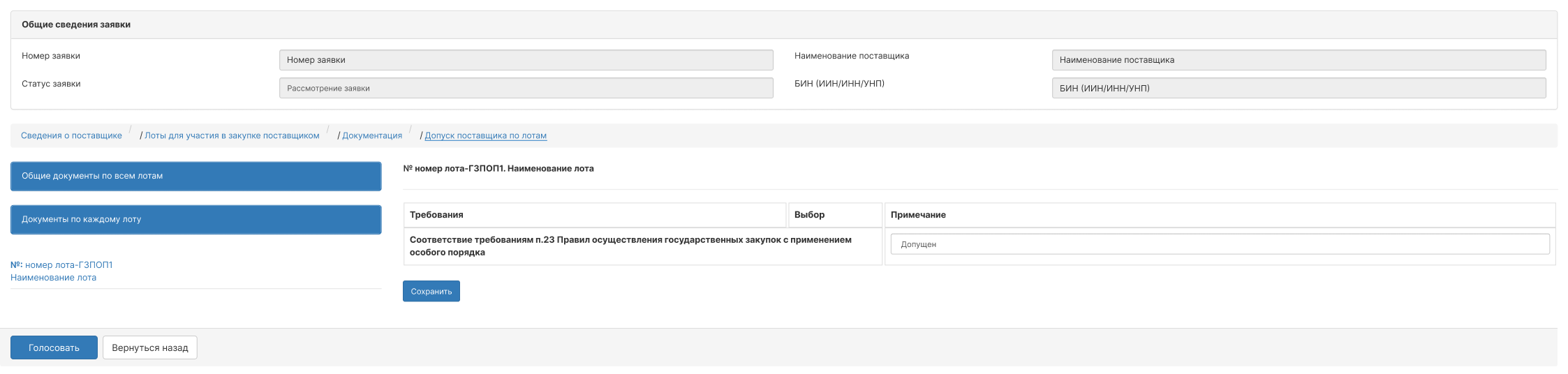Expand Документы по каждому лоту panel

pos(195,219)
